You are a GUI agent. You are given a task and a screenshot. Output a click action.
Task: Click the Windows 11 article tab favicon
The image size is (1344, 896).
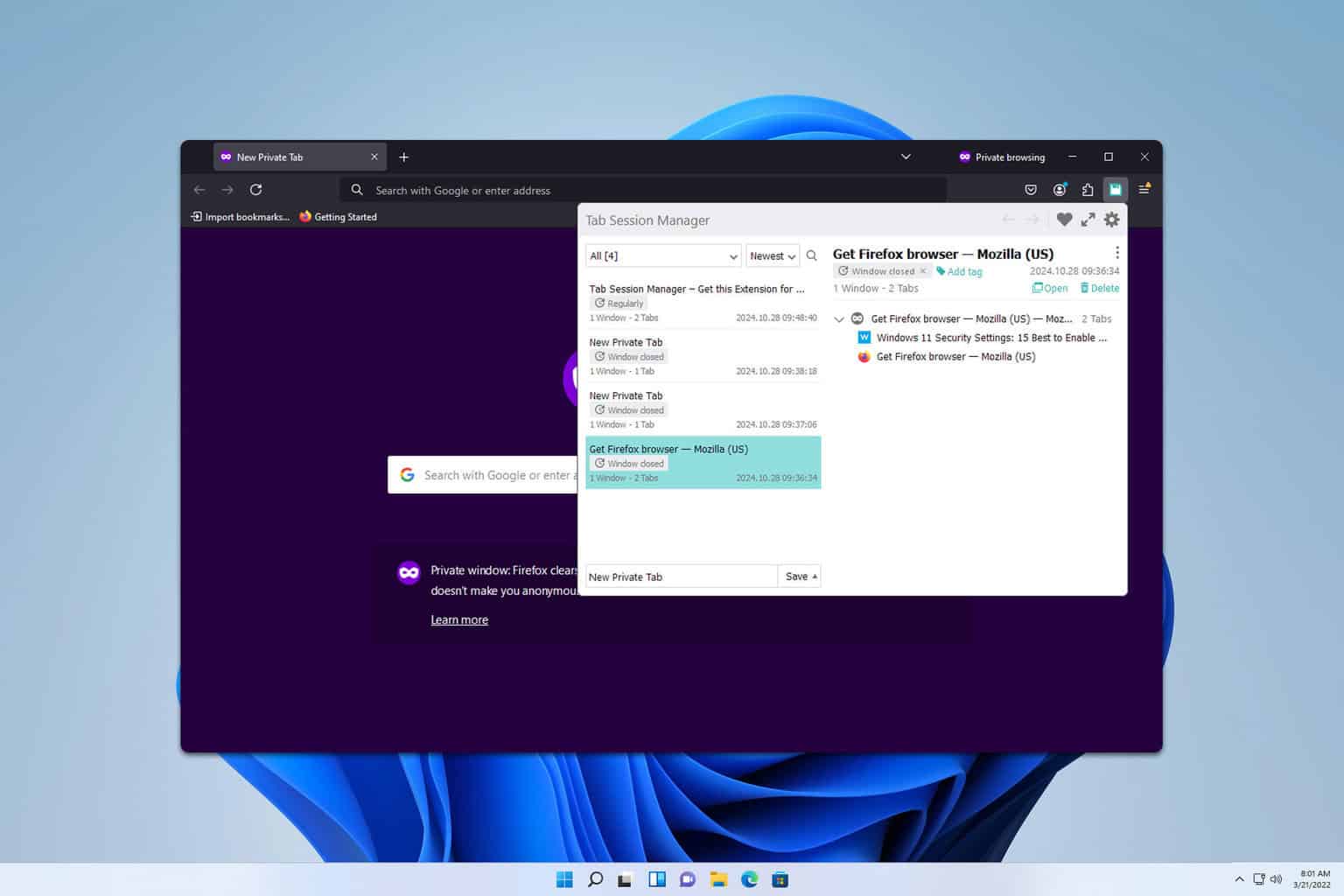click(864, 337)
